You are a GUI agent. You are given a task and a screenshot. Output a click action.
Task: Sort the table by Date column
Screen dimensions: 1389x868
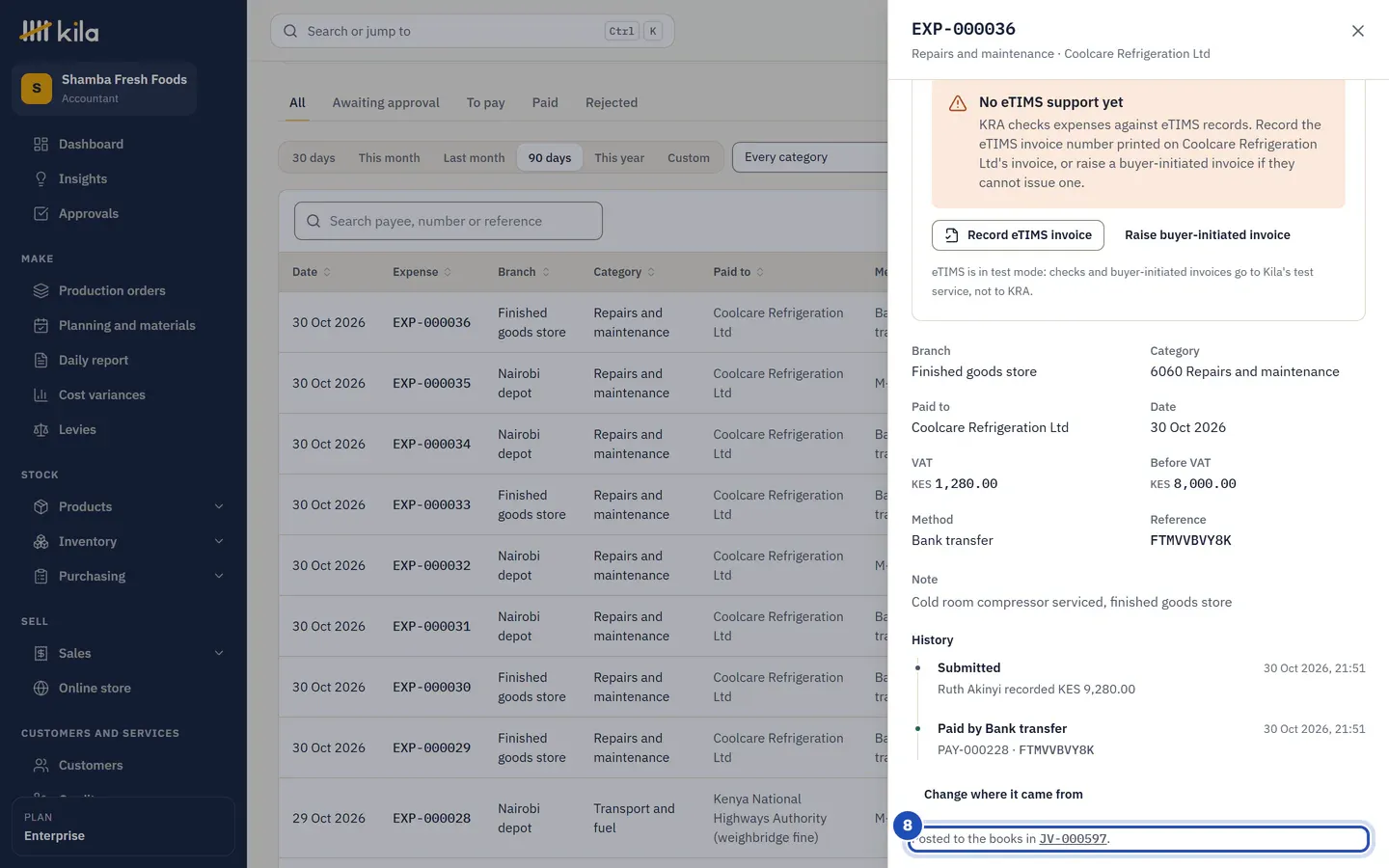tap(312, 272)
